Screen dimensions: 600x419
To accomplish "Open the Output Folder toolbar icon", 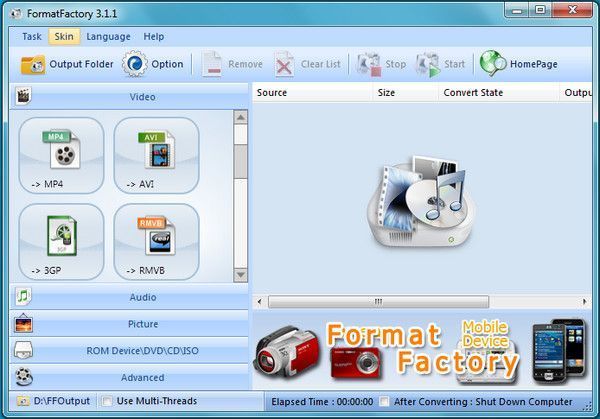I will point(33,64).
